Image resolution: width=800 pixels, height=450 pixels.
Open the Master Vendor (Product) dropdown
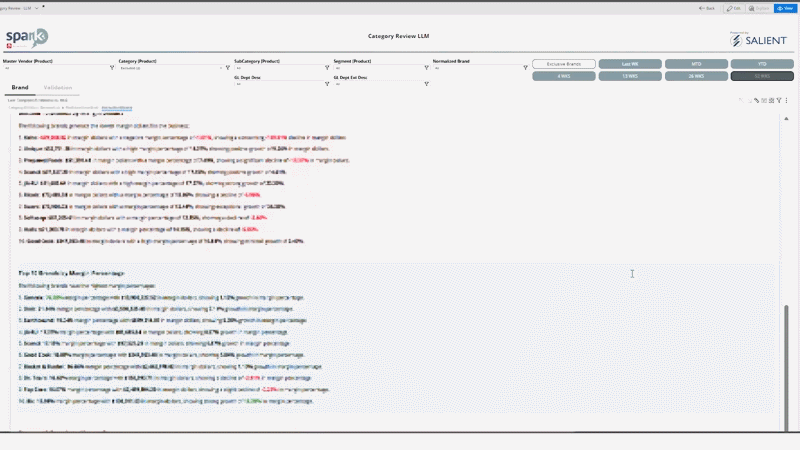[x=55, y=68]
